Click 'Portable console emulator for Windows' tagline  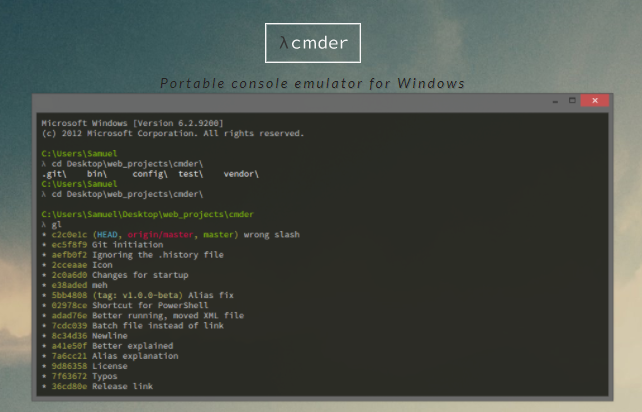pyautogui.click(x=312, y=83)
